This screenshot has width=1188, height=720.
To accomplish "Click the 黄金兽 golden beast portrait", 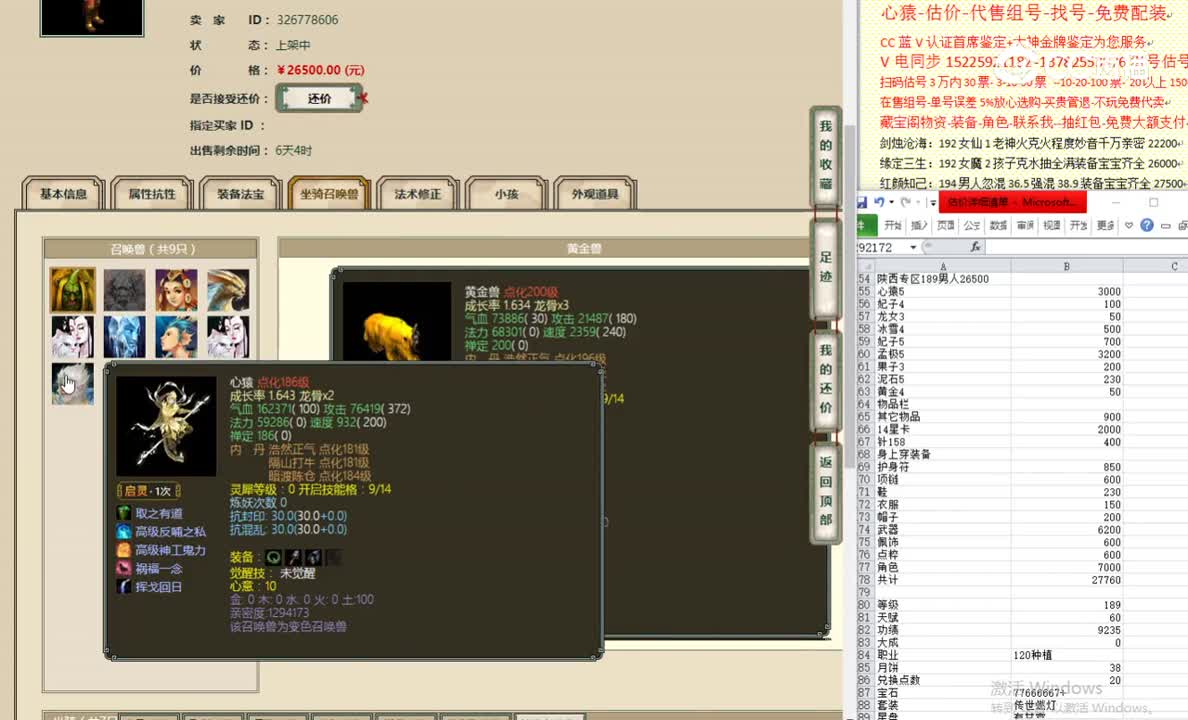I will tap(397, 321).
